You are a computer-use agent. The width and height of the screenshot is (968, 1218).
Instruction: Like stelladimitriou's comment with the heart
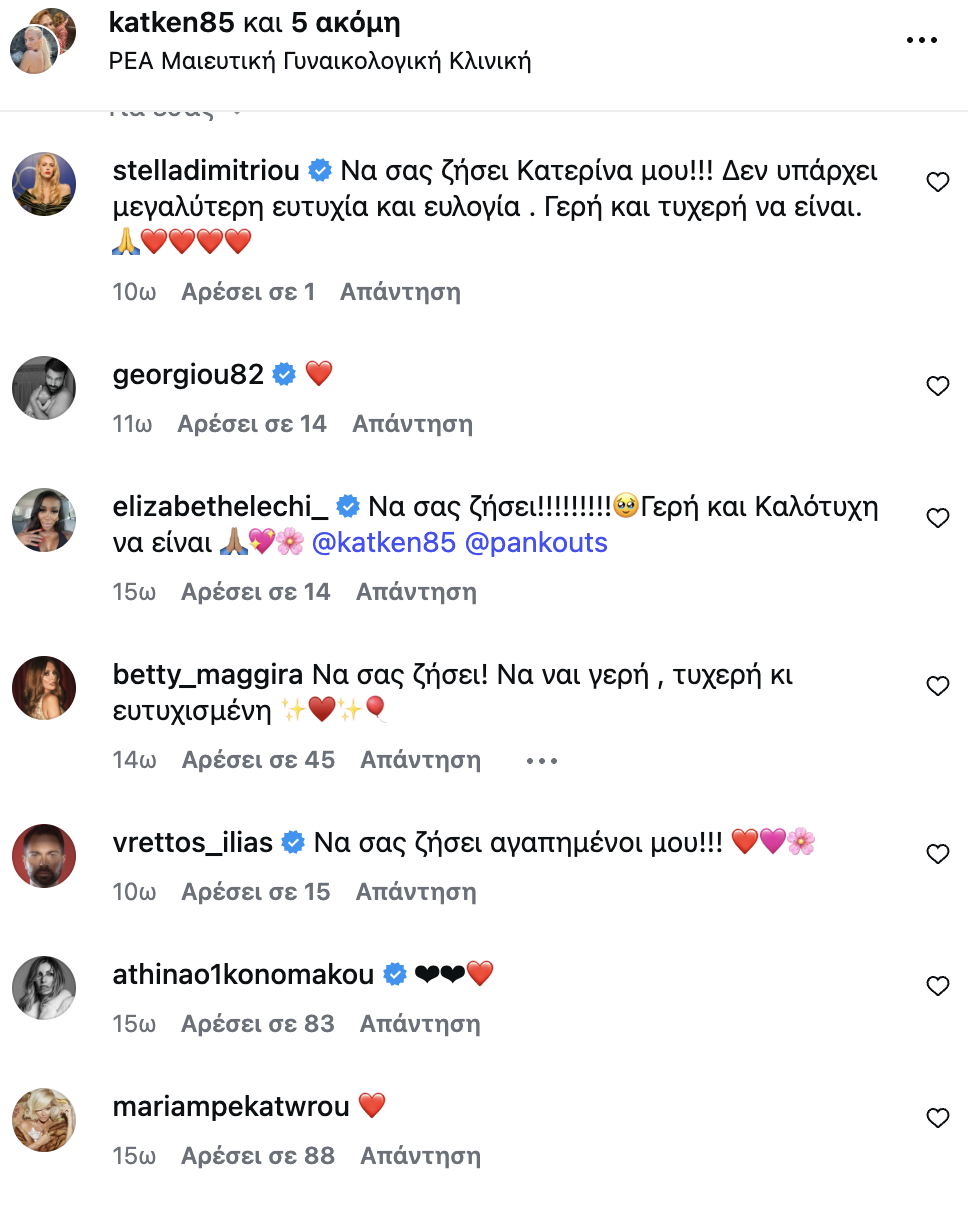[937, 182]
